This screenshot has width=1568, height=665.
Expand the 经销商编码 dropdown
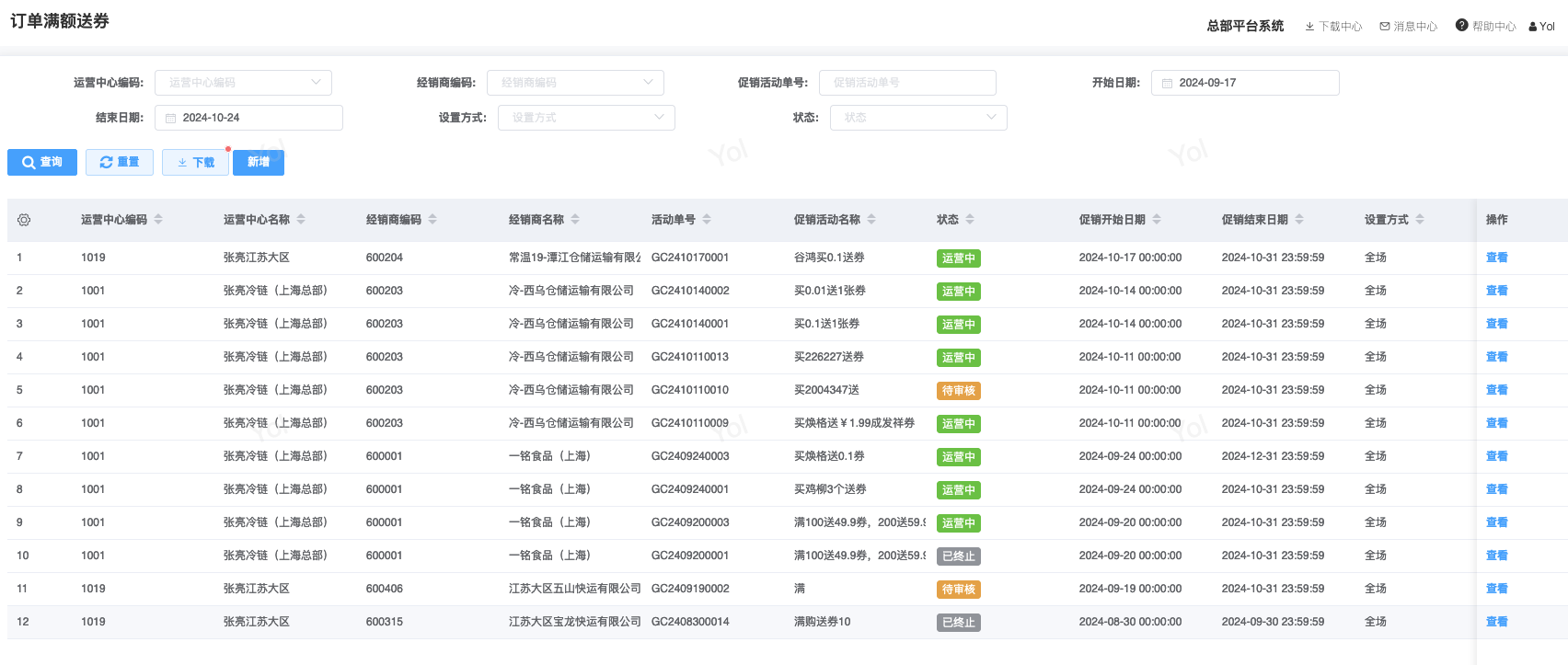tap(575, 83)
